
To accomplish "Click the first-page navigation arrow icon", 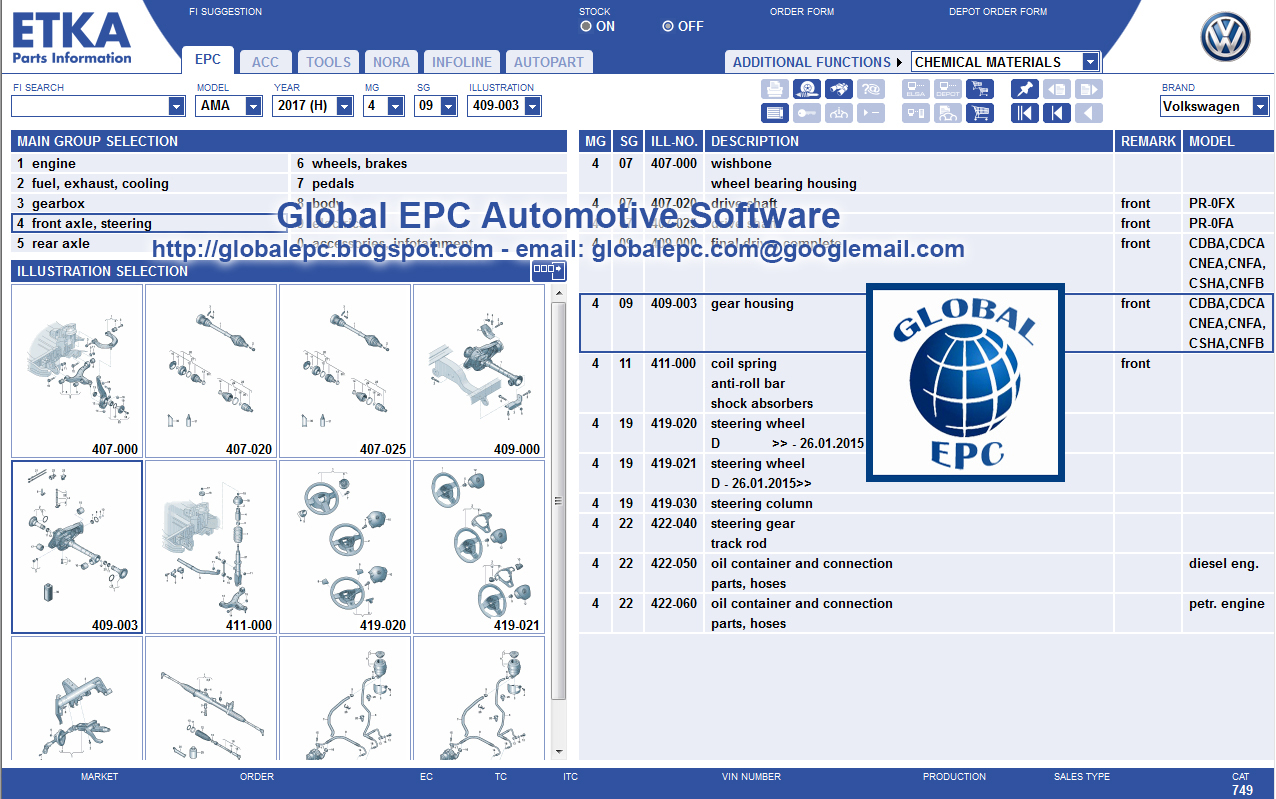I will click(x=1024, y=112).
